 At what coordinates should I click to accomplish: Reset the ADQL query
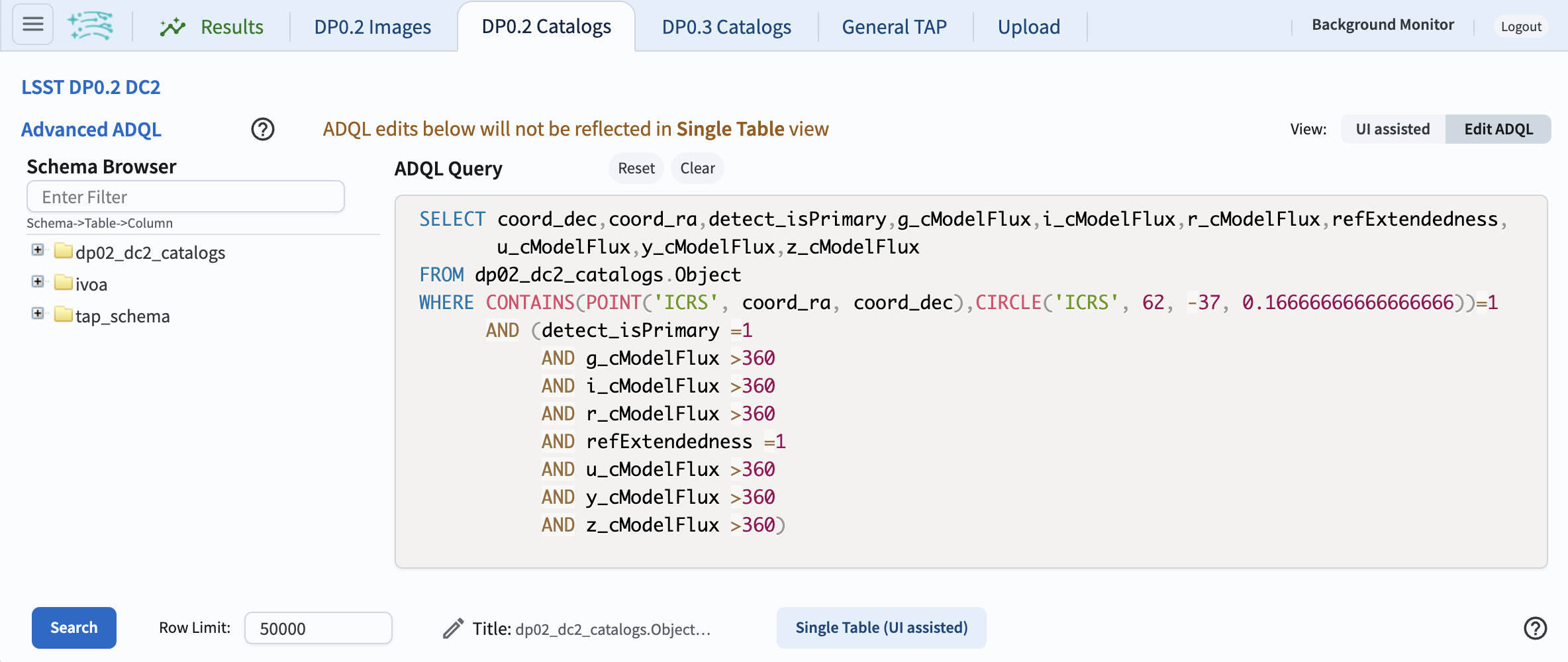coord(636,168)
